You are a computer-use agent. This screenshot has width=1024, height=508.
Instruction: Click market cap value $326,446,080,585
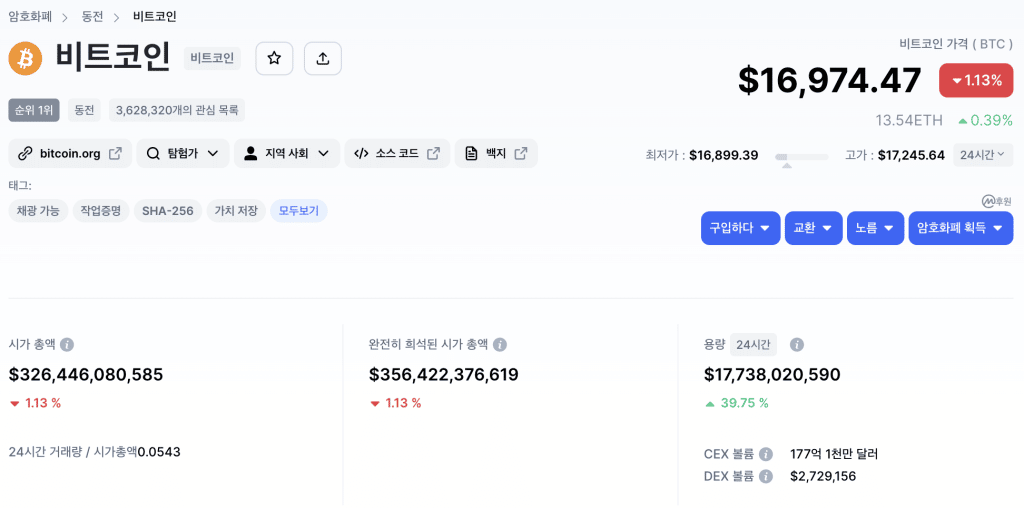tap(86, 375)
